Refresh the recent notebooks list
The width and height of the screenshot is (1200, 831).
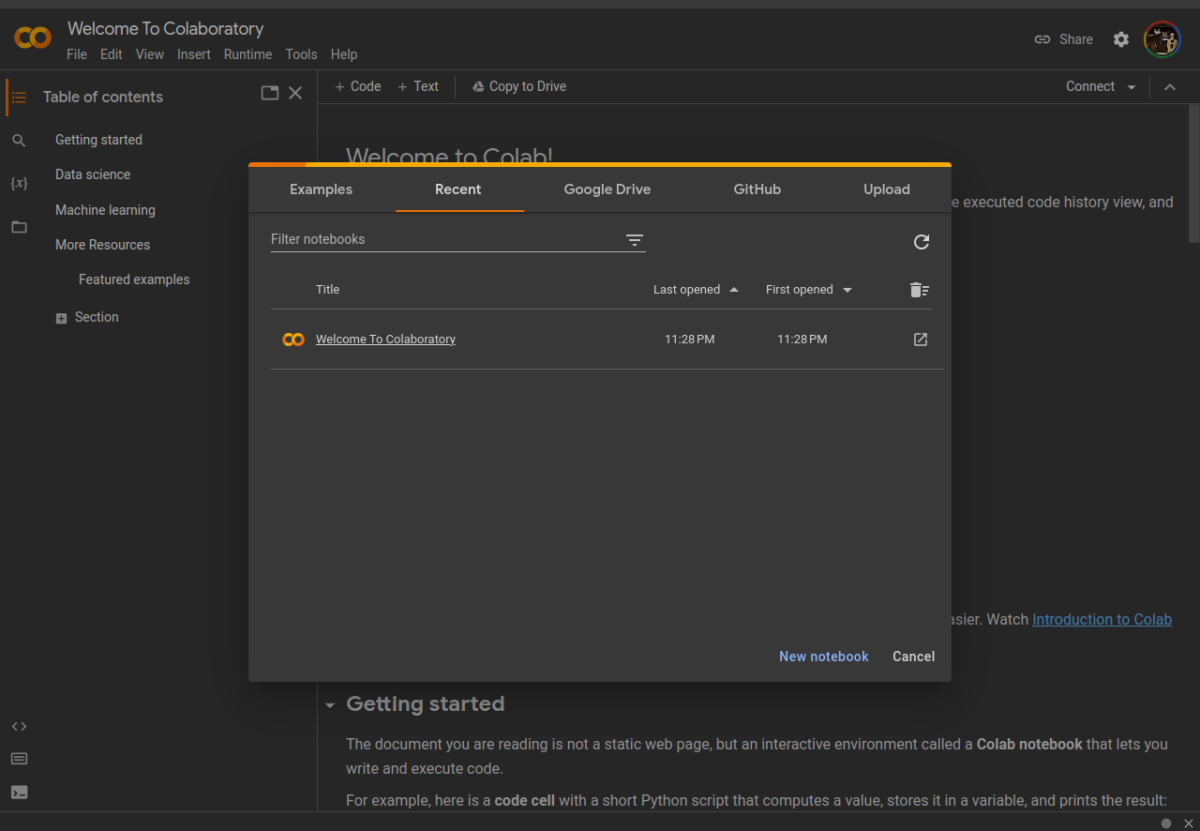click(921, 242)
